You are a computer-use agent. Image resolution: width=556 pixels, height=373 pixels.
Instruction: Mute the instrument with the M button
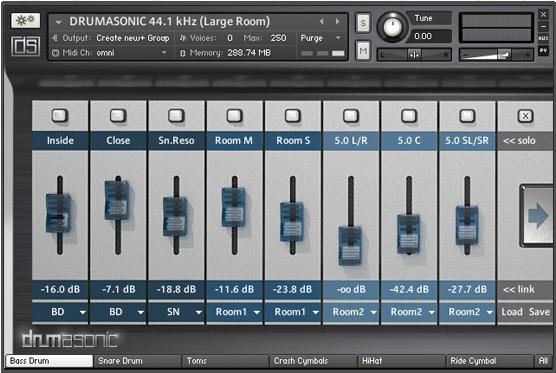363,51
